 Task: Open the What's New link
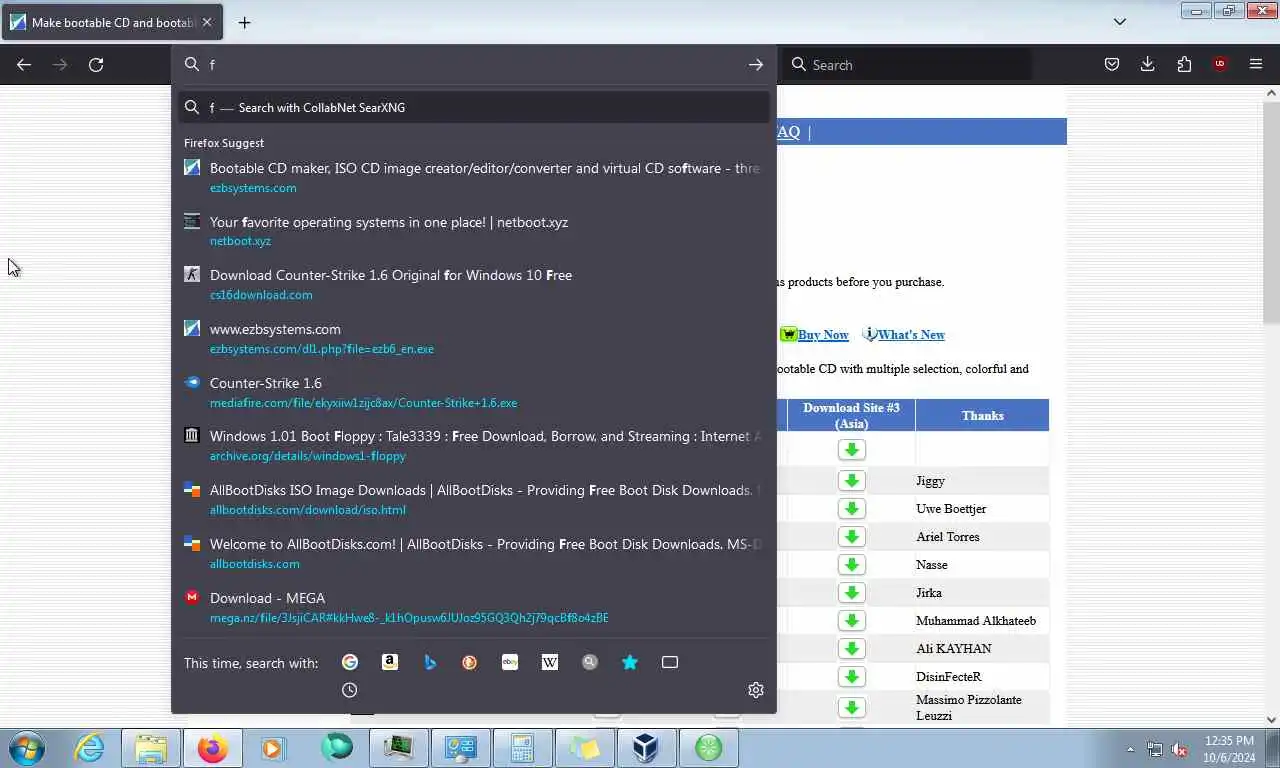tap(911, 335)
